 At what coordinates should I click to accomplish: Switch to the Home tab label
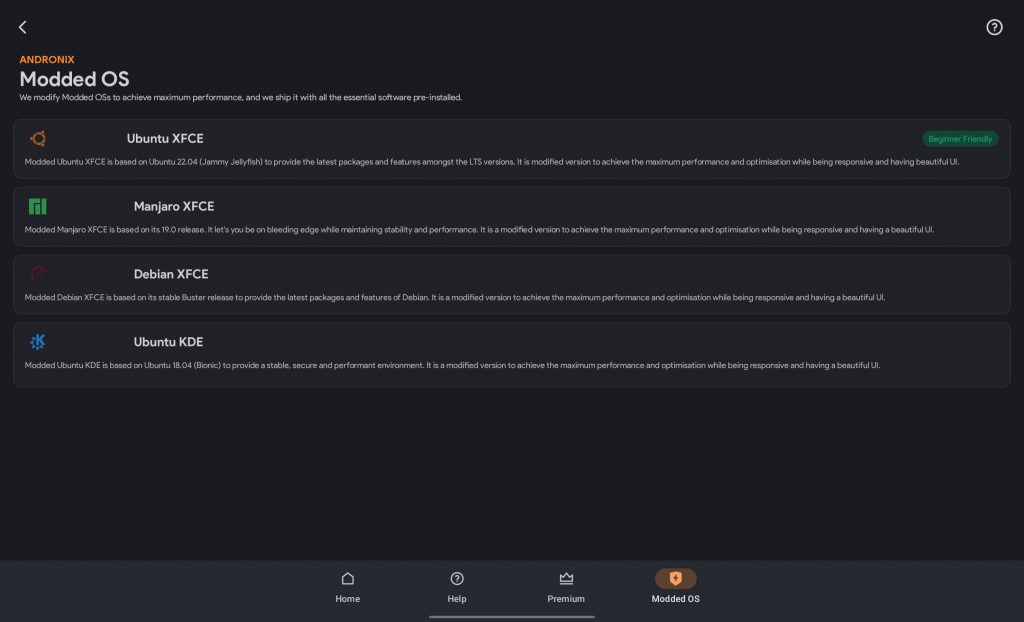tap(347, 599)
